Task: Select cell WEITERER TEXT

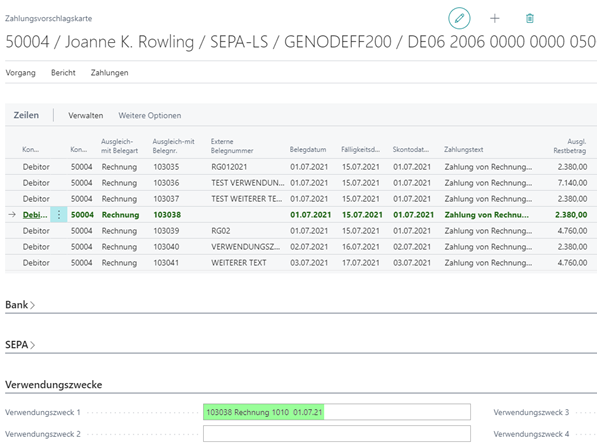Action: click(x=239, y=263)
